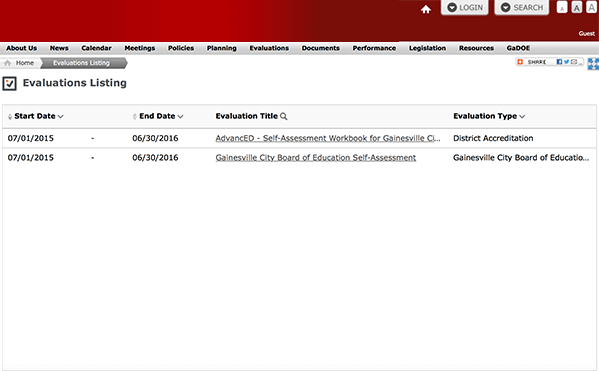Image resolution: width=599 pixels, height=371 pixels.
Task: Open the Resources menu
Action: coord(476,48)
